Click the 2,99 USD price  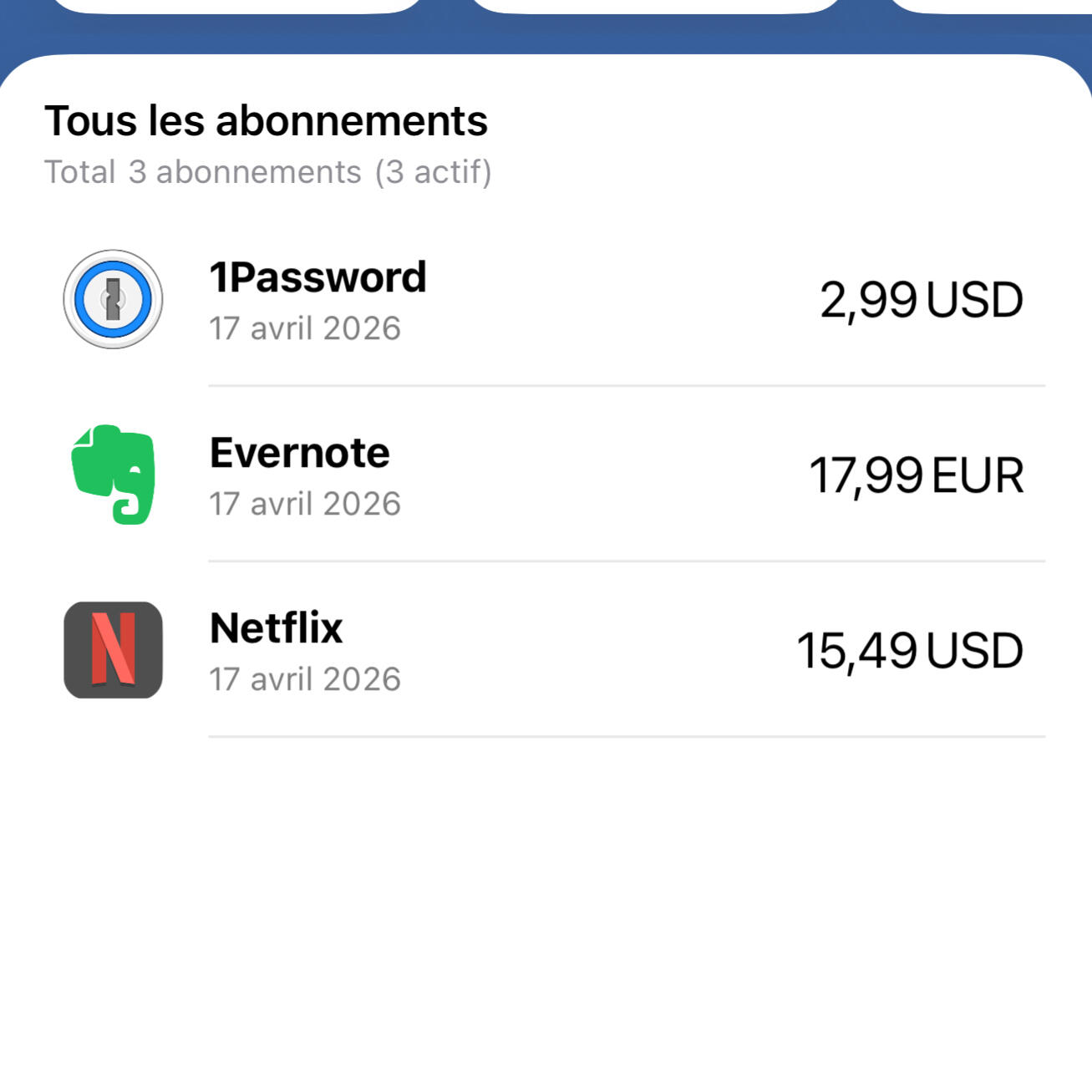tap(921, 300)
